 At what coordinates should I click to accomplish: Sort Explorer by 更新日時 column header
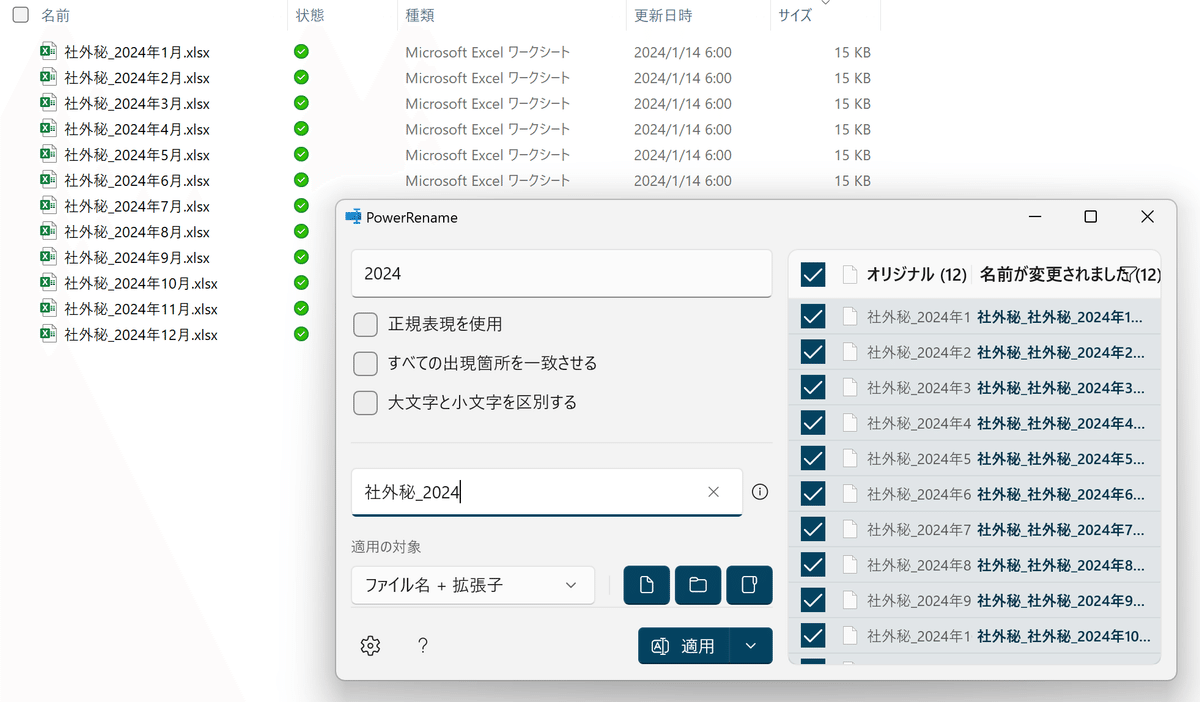[663, 16]
